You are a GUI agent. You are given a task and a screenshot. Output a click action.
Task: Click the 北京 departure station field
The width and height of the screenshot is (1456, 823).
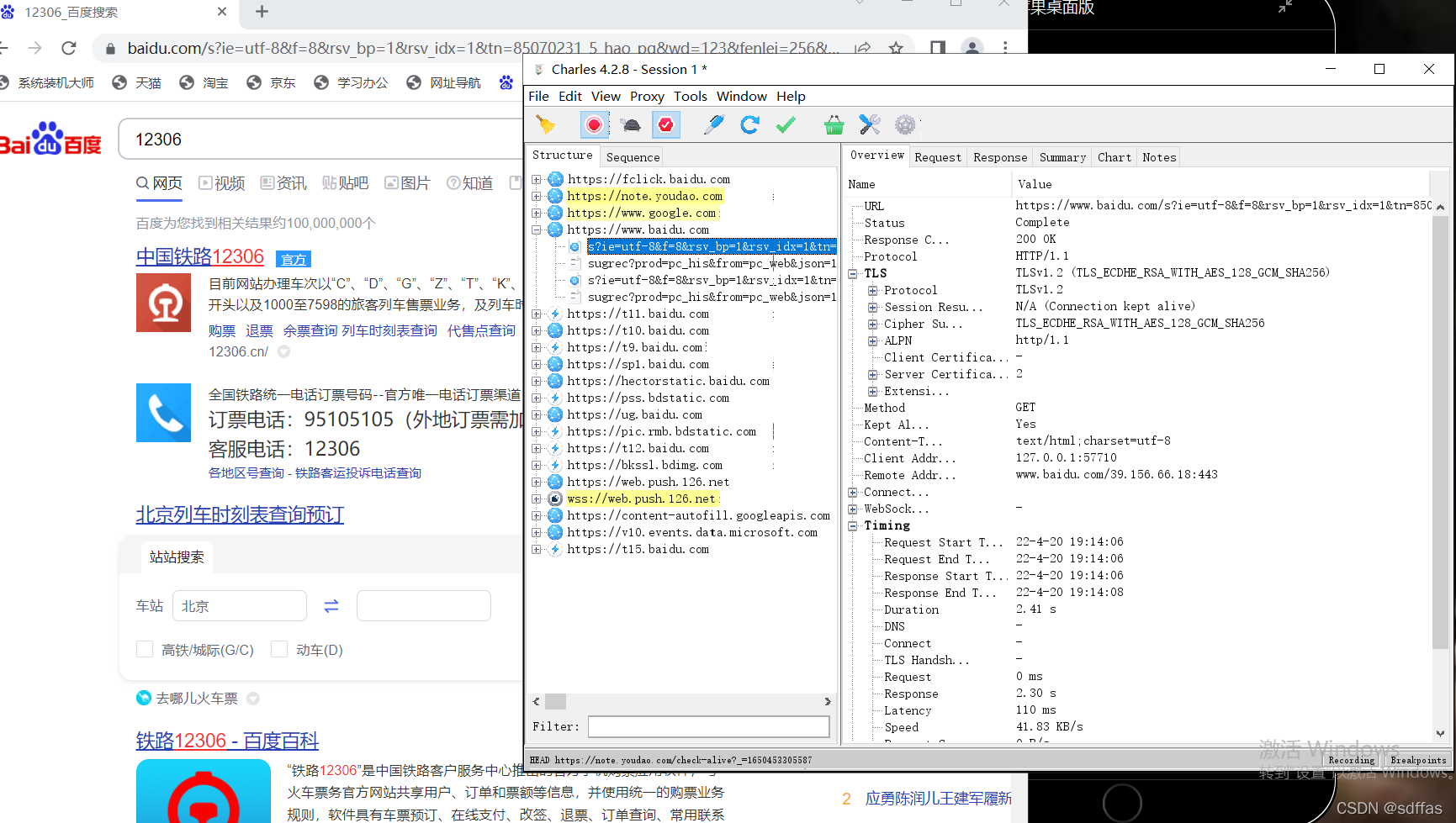click(x=240, y=605)
